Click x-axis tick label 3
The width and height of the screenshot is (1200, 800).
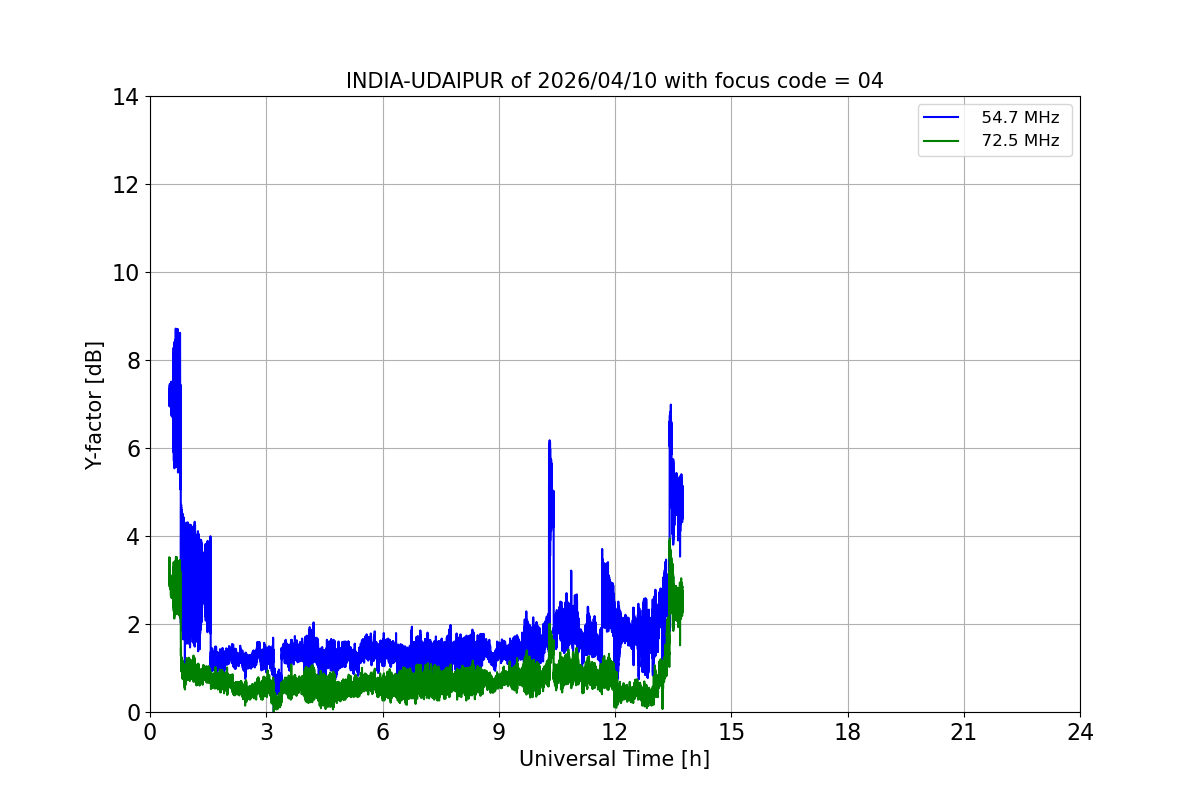pos(266,732)
